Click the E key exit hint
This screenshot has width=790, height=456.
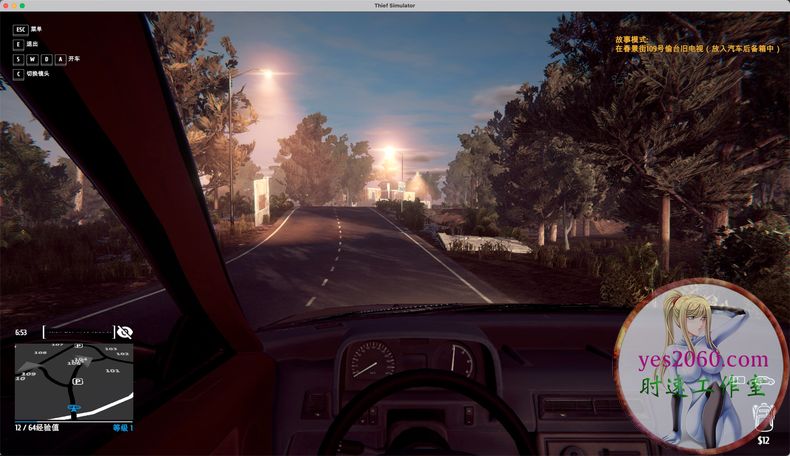(x=18, y=45)
